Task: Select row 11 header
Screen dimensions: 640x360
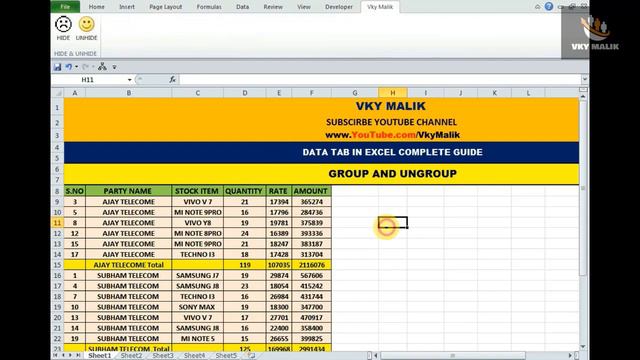Action: tap(58, 223)
